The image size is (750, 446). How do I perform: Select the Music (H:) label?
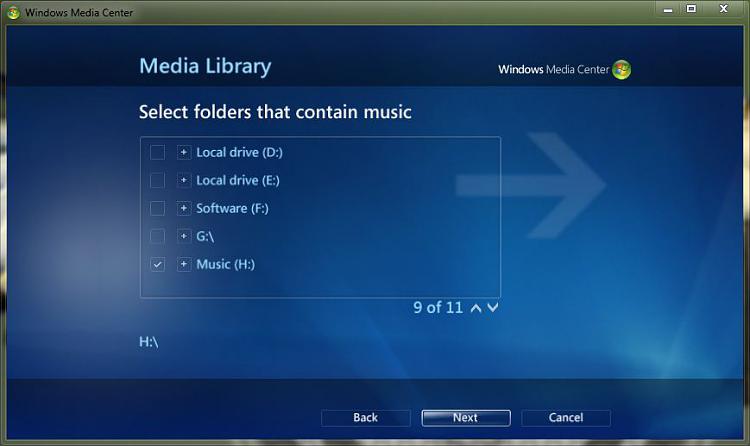click(226, 265)
